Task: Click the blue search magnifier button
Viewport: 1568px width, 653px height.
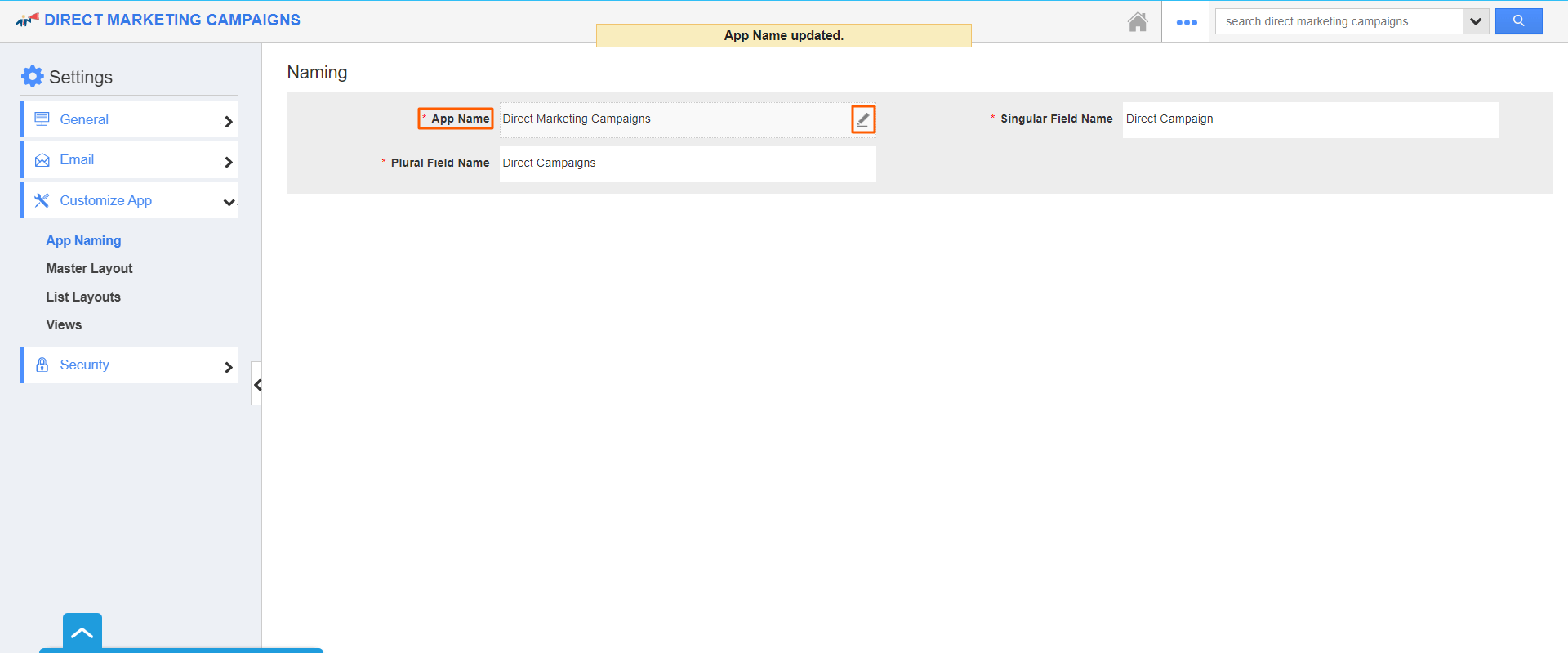Action: click(1518, 21)
